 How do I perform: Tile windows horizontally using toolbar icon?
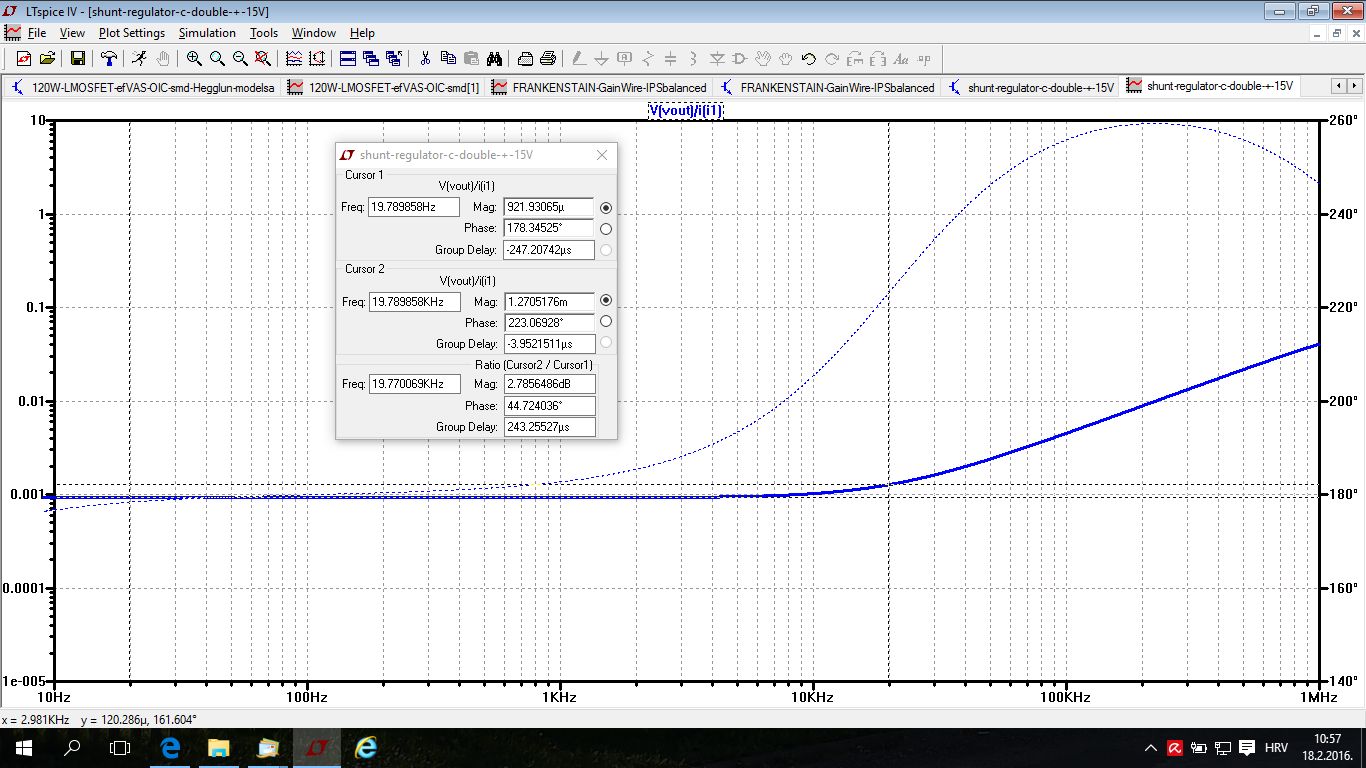click(348, 58)
